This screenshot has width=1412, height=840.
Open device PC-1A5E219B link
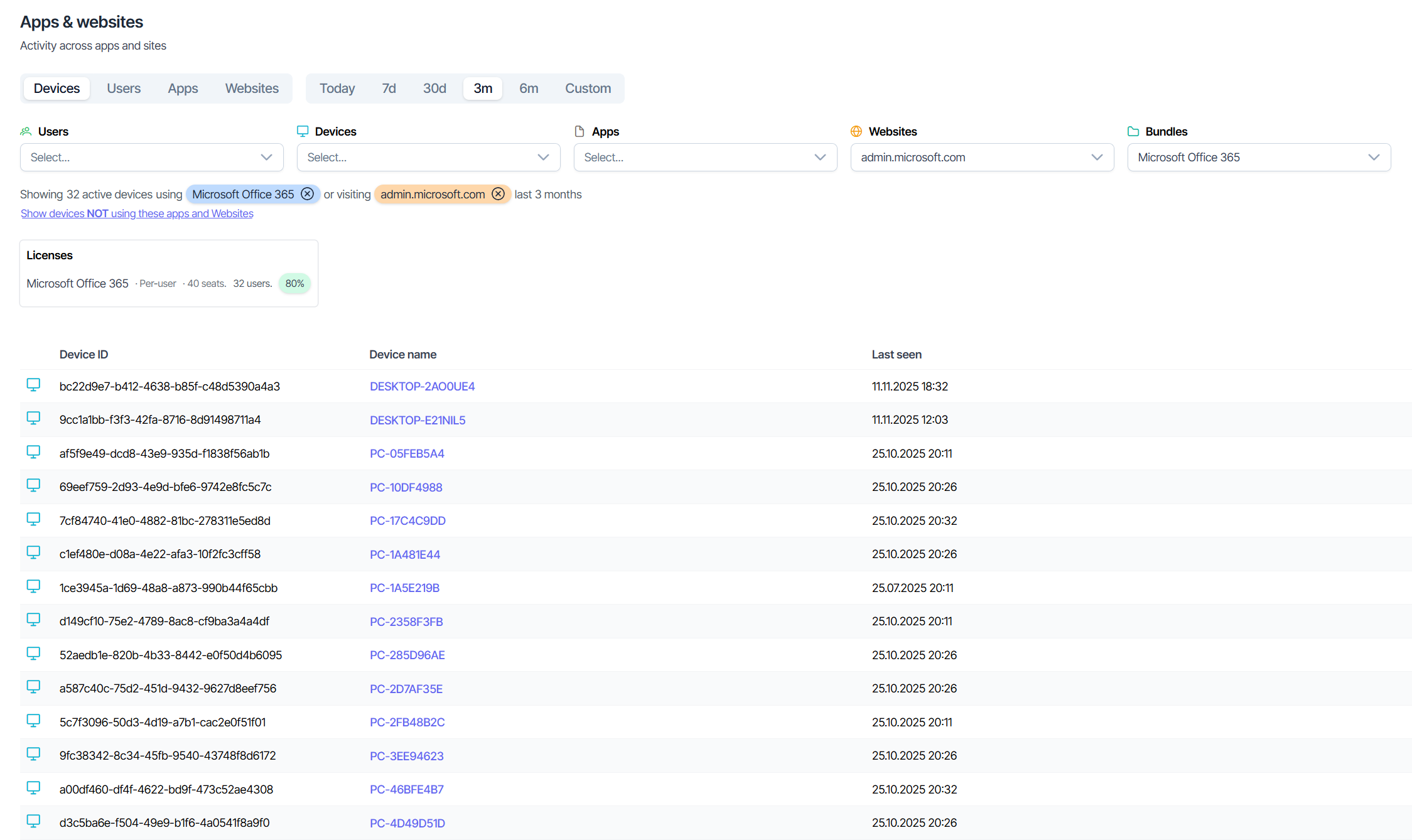click(404, 588)
